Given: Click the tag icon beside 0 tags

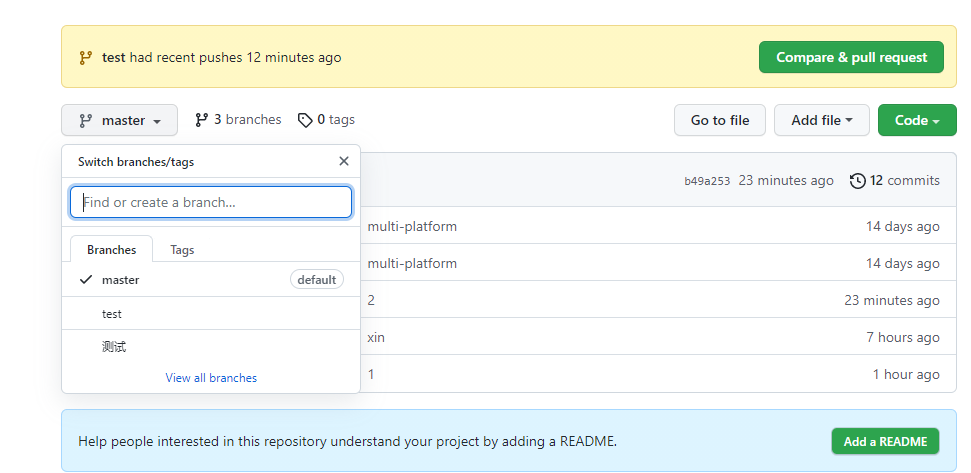Looking at the screenshot, I should [x=305, y=120].
